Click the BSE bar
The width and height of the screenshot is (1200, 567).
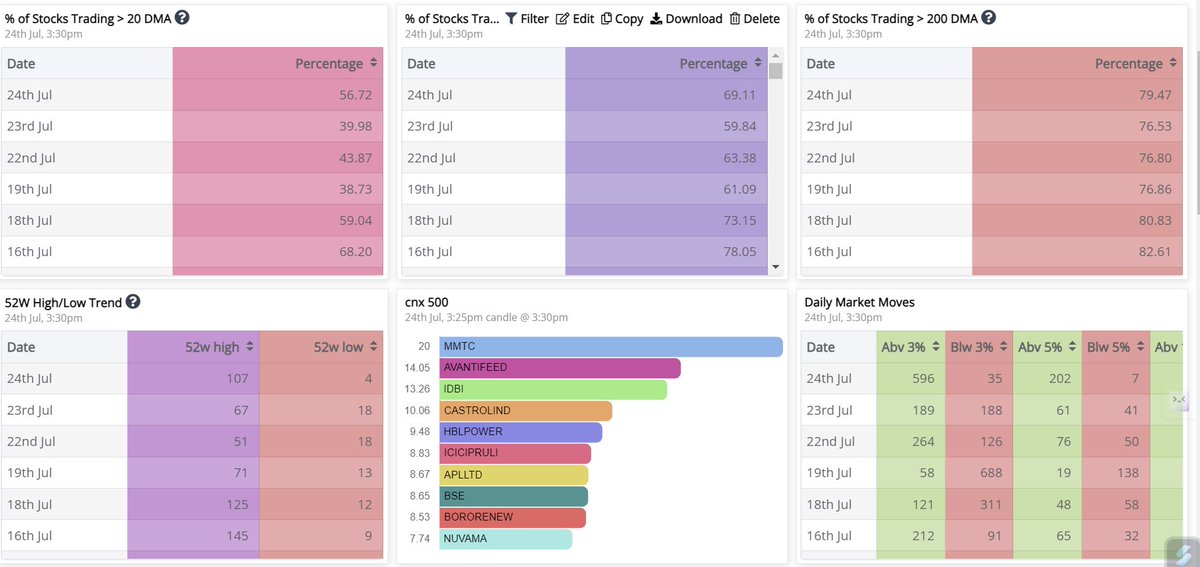point(513,496)
